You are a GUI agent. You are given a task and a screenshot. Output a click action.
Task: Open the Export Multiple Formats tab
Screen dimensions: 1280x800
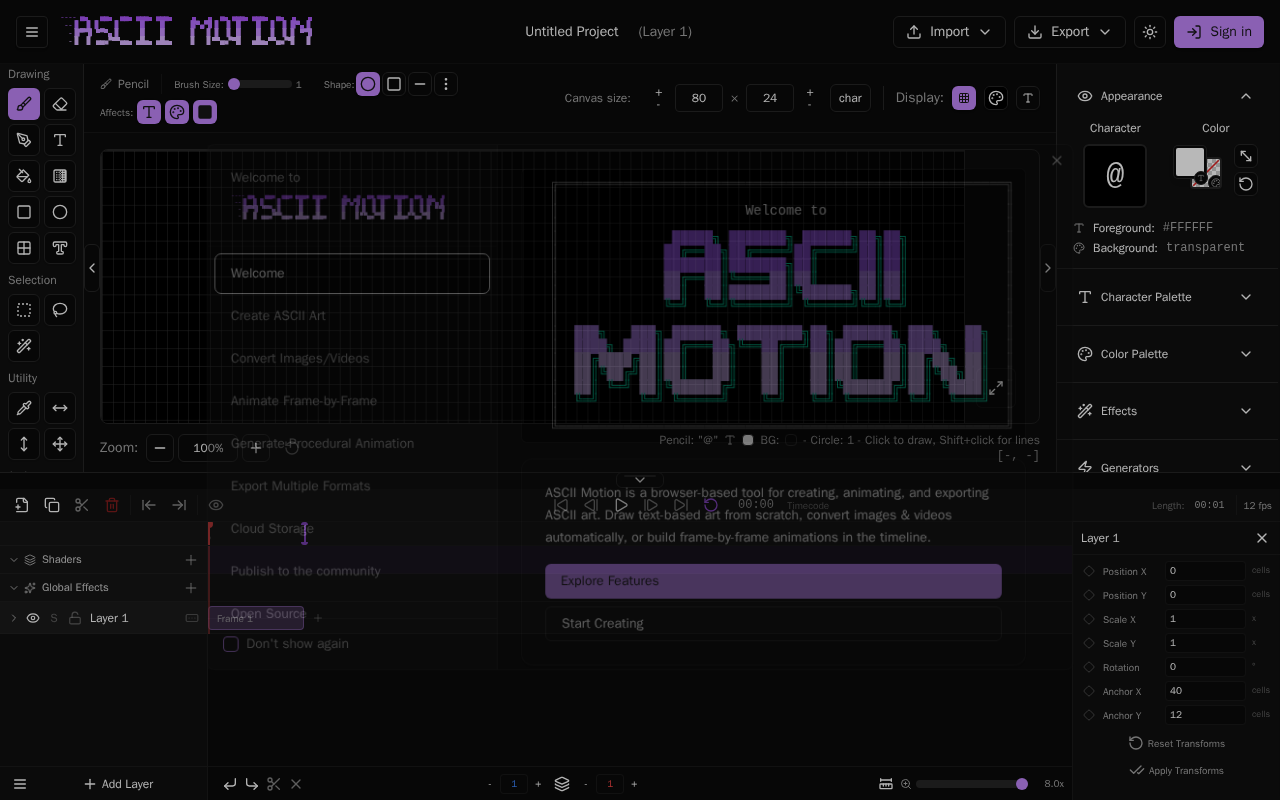[352, 486]
